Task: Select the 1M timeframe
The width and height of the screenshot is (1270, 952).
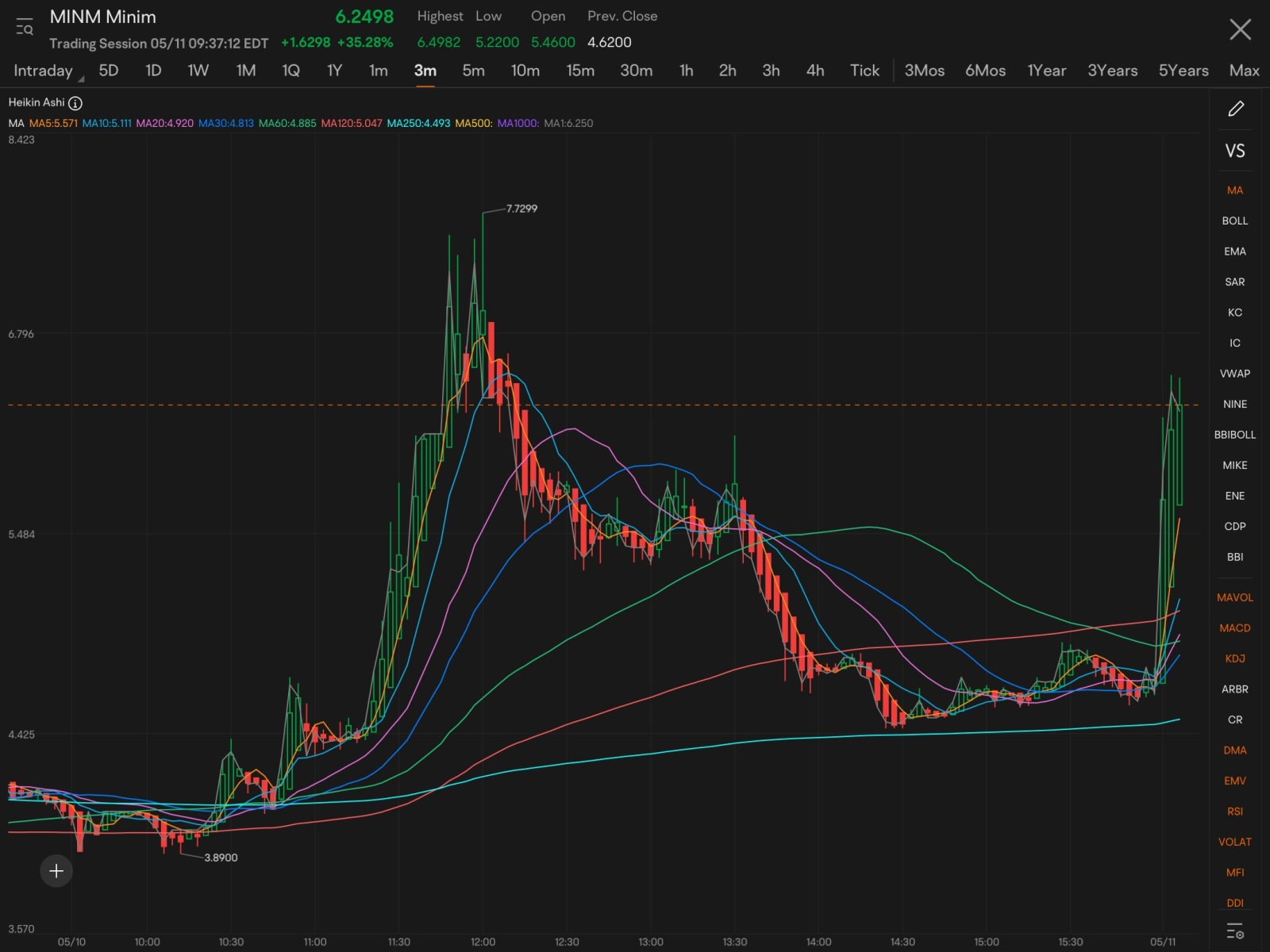Action: pyautogui.click(x=246, y=71)
